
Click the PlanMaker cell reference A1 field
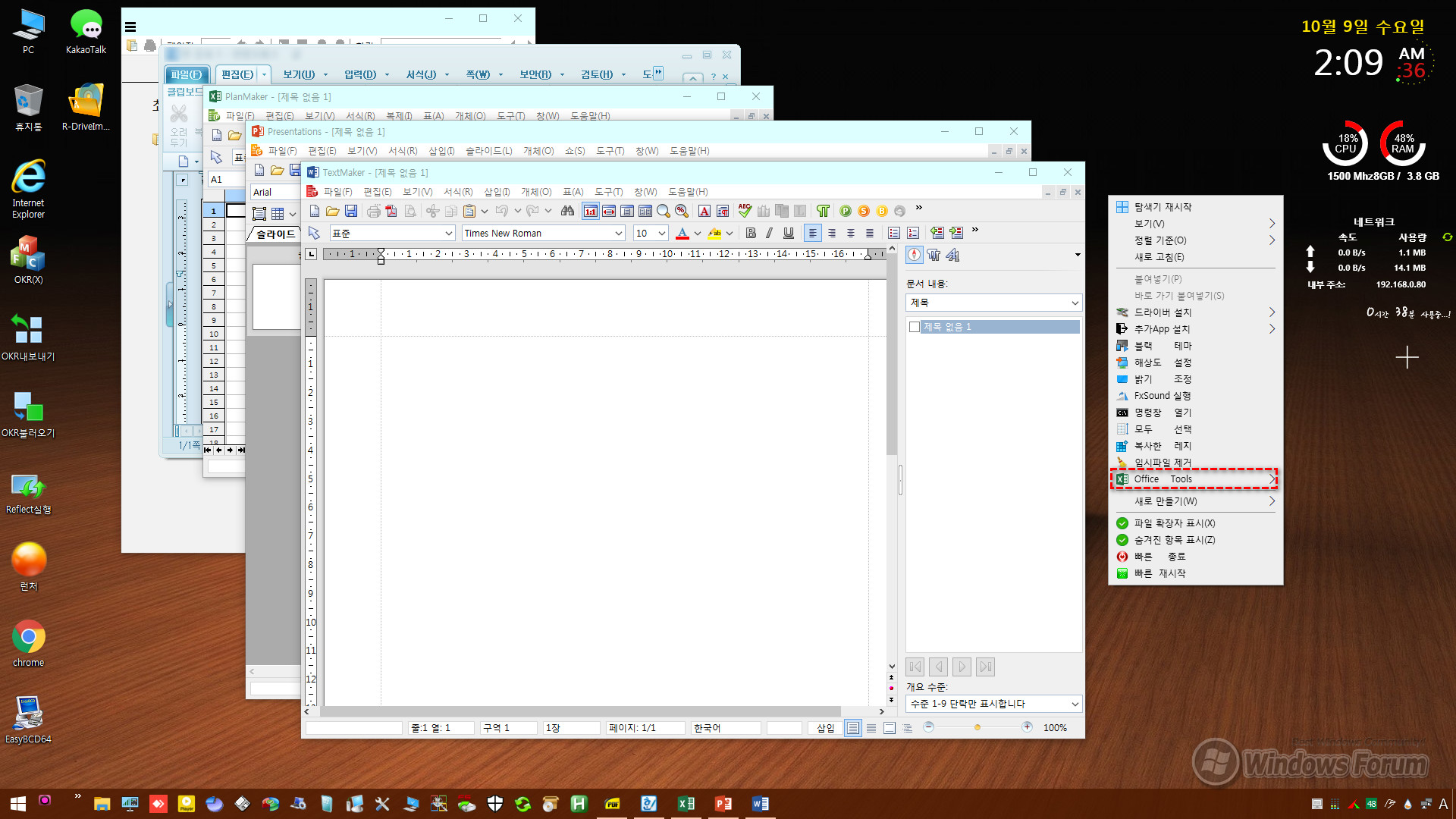coord(226,180)
